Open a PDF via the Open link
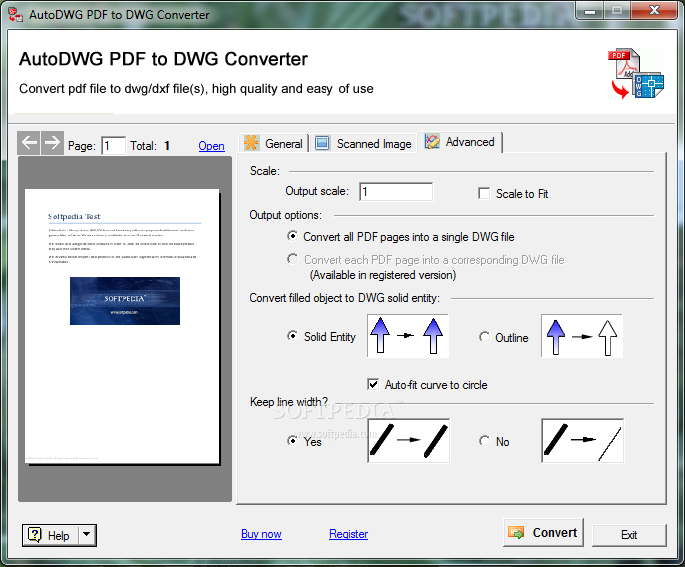The height and width of the screenshot is (567, 685). pos(211,146)
